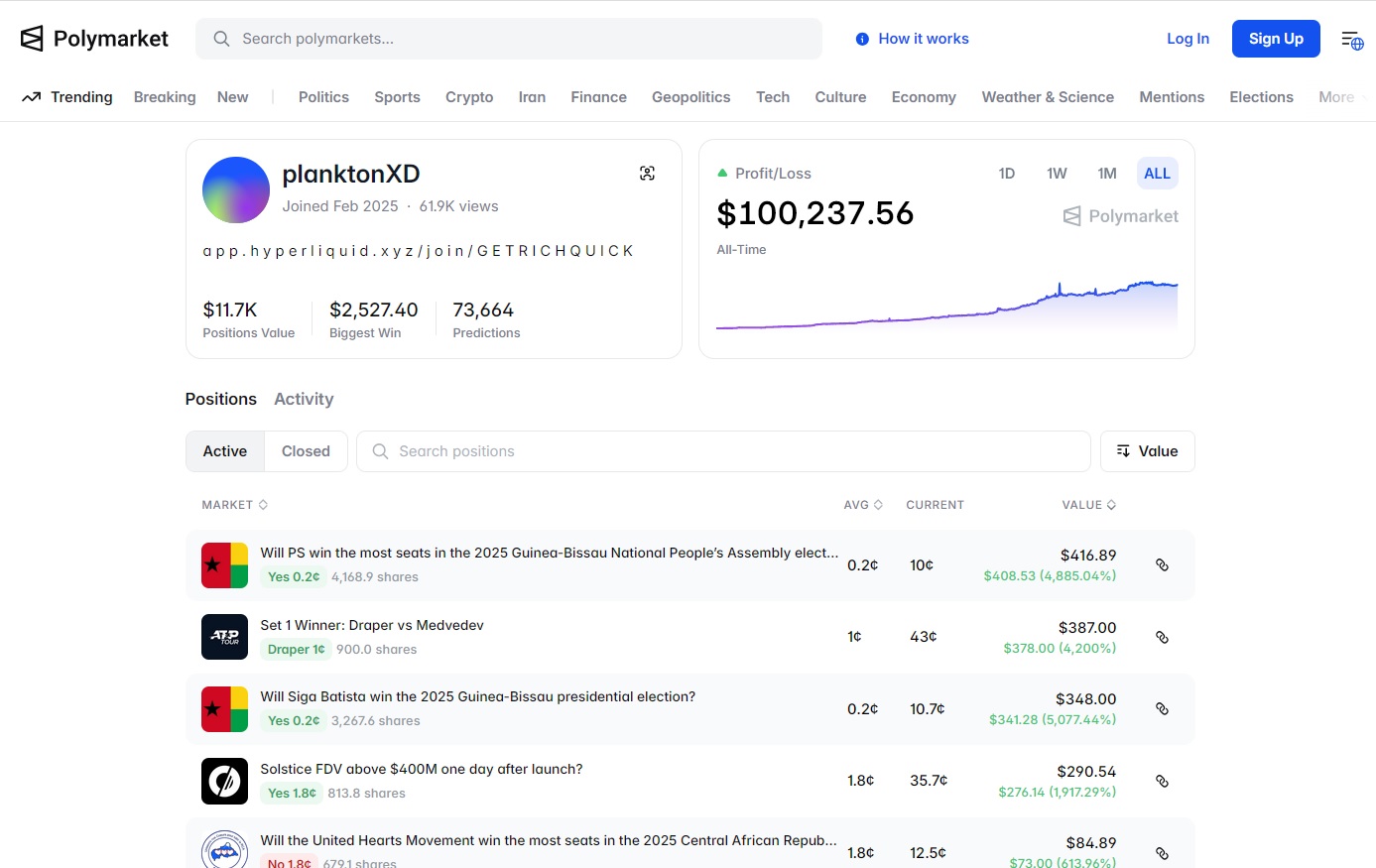This screenshot has height=868, width=1376.
Task: Go to the Culture category
Action: click(x=840, y=97)
